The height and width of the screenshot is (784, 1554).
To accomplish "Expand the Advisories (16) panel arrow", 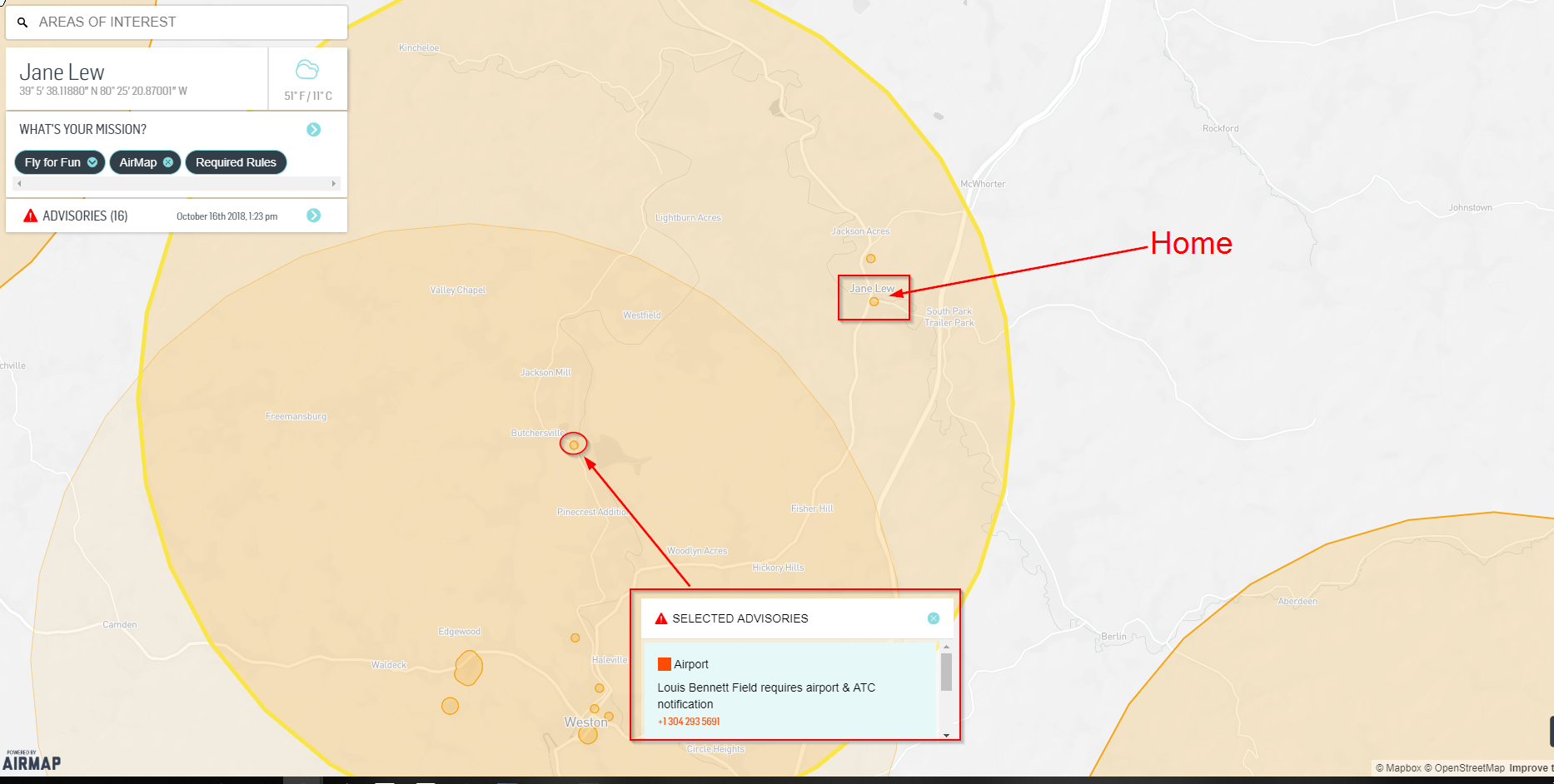I will point(314,216).
